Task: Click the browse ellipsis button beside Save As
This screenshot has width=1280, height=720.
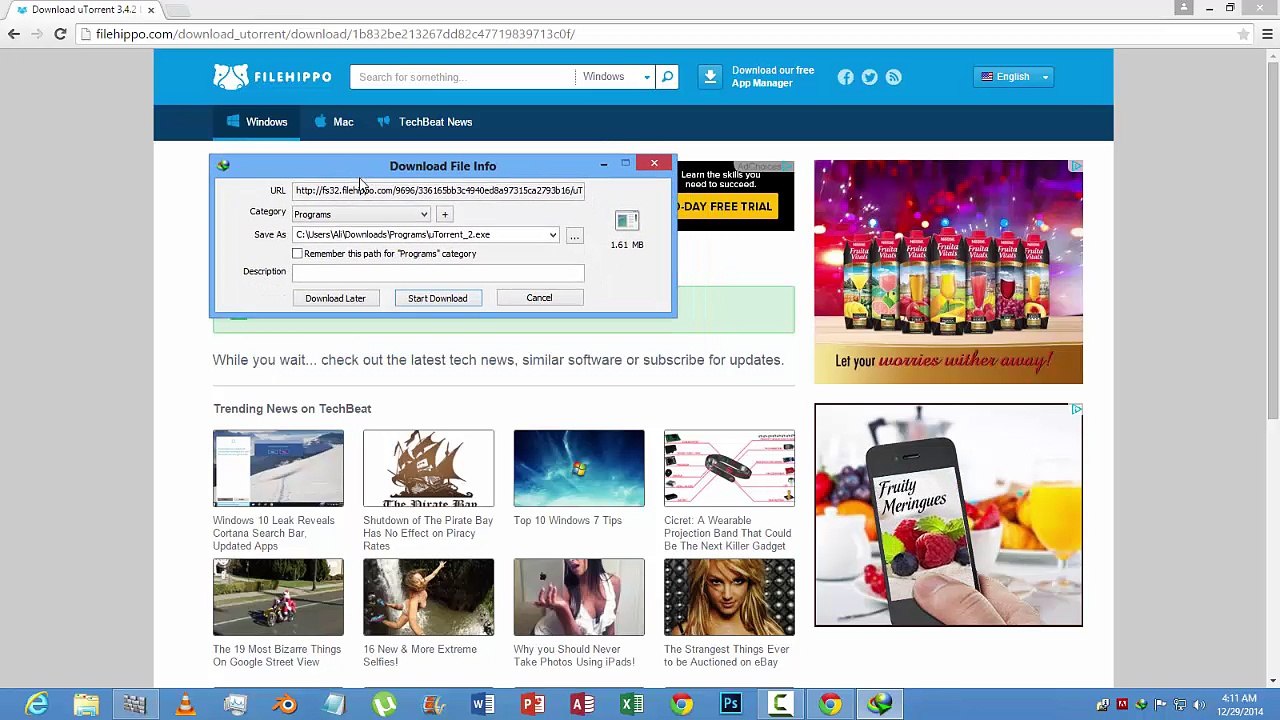Action: 574,235
